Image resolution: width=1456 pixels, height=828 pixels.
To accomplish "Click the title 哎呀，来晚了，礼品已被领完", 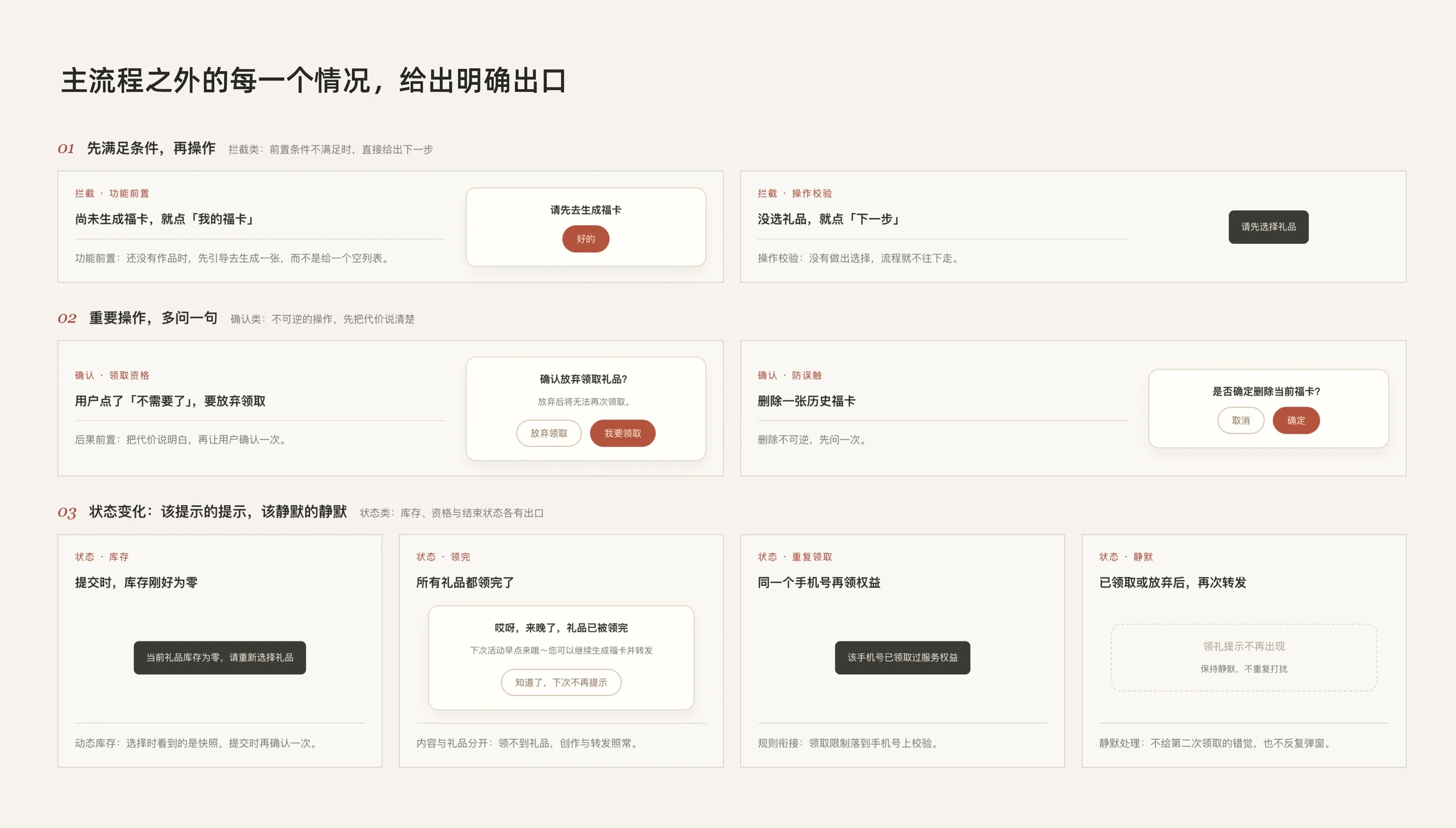I will pos(561,628).
